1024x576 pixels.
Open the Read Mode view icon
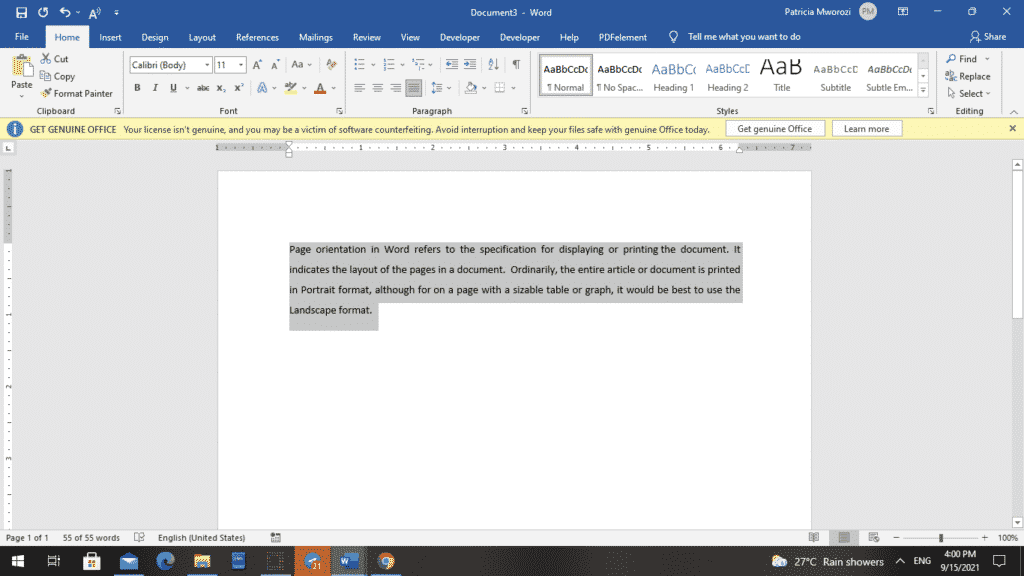pyautogui.click(x=814, y=537)
